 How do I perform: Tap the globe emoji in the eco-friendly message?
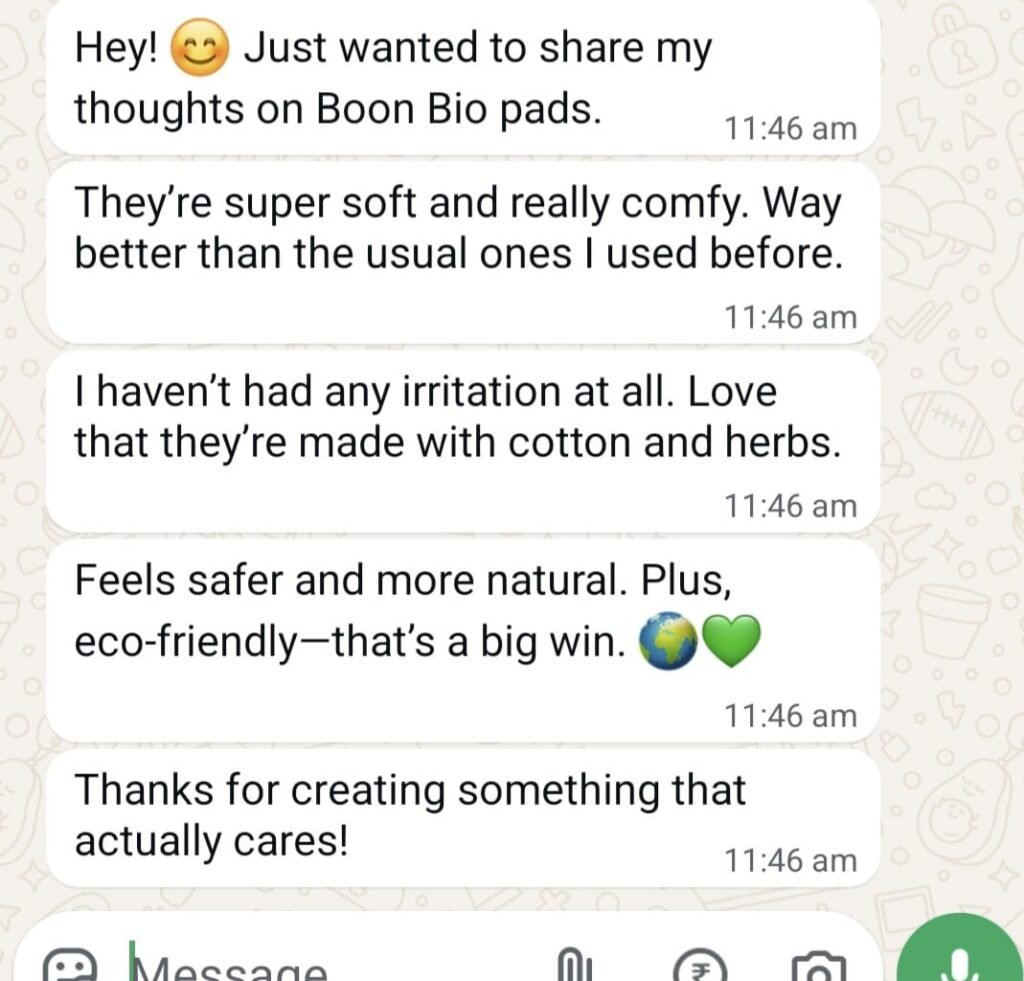click(x=668, y=643)
